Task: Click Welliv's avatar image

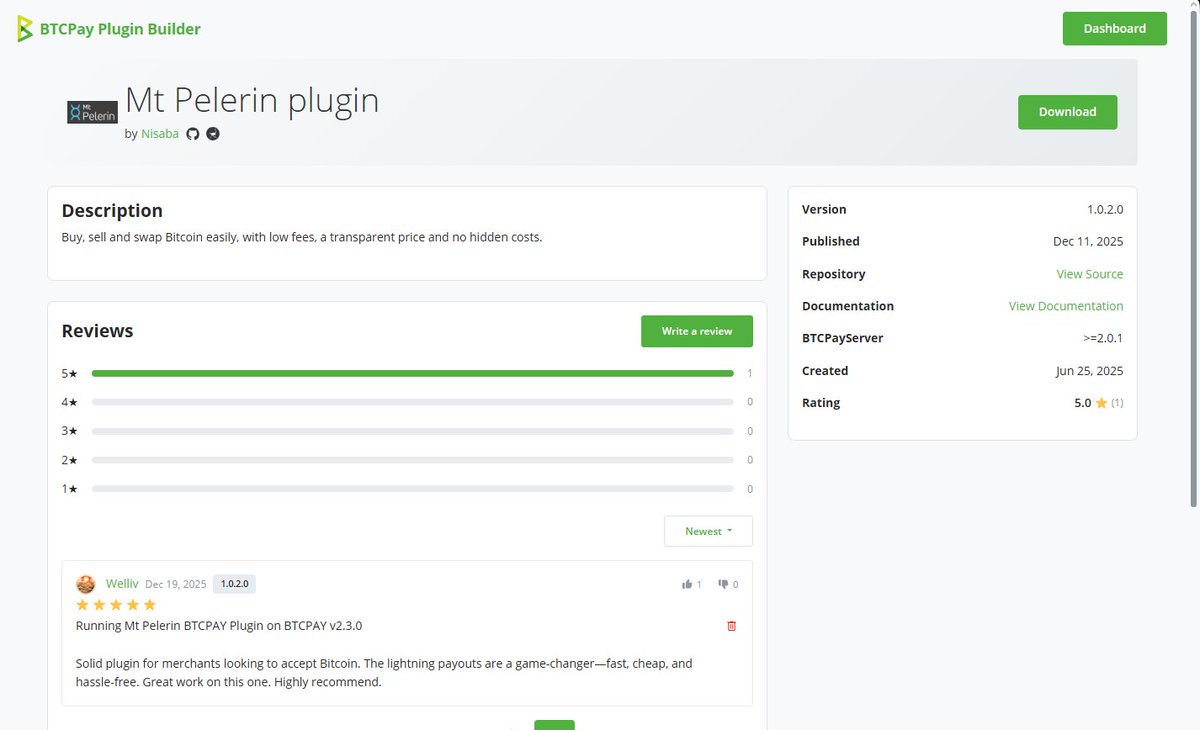Action: tap(86, 584)
